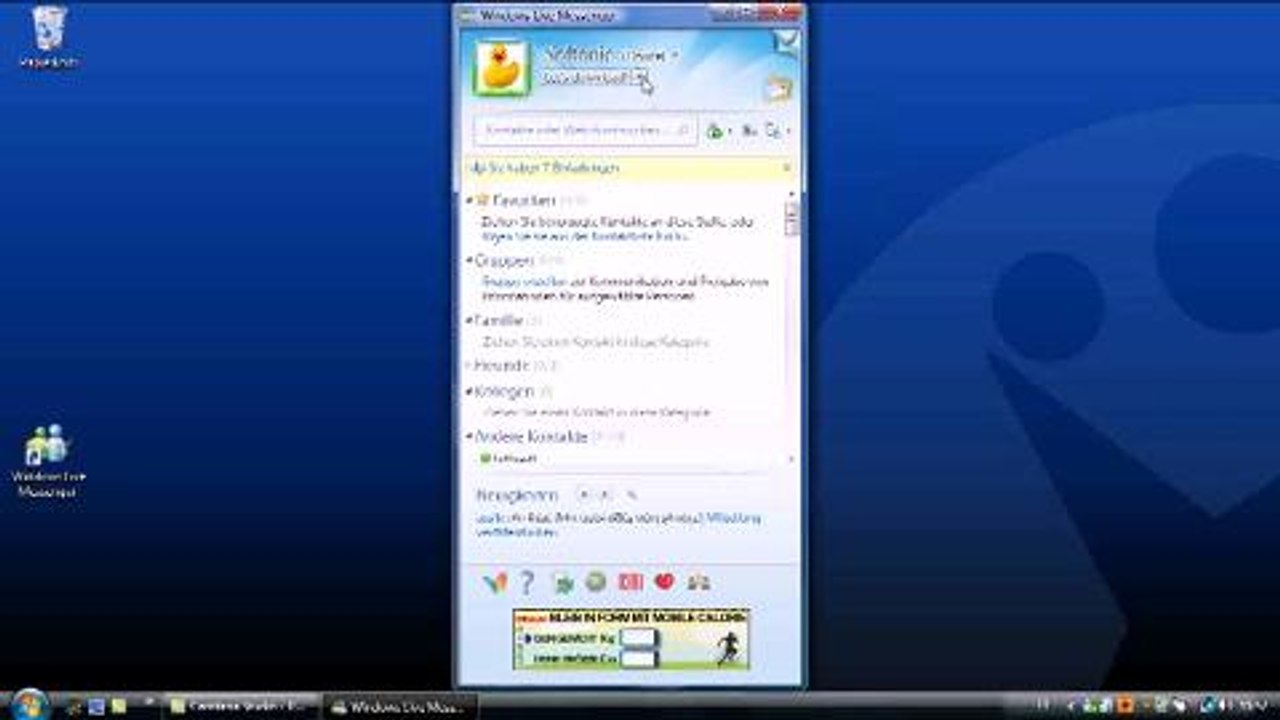This screenshot has height=720, width=1280.
Task: Expand the Freunde group
Action: 469,365
